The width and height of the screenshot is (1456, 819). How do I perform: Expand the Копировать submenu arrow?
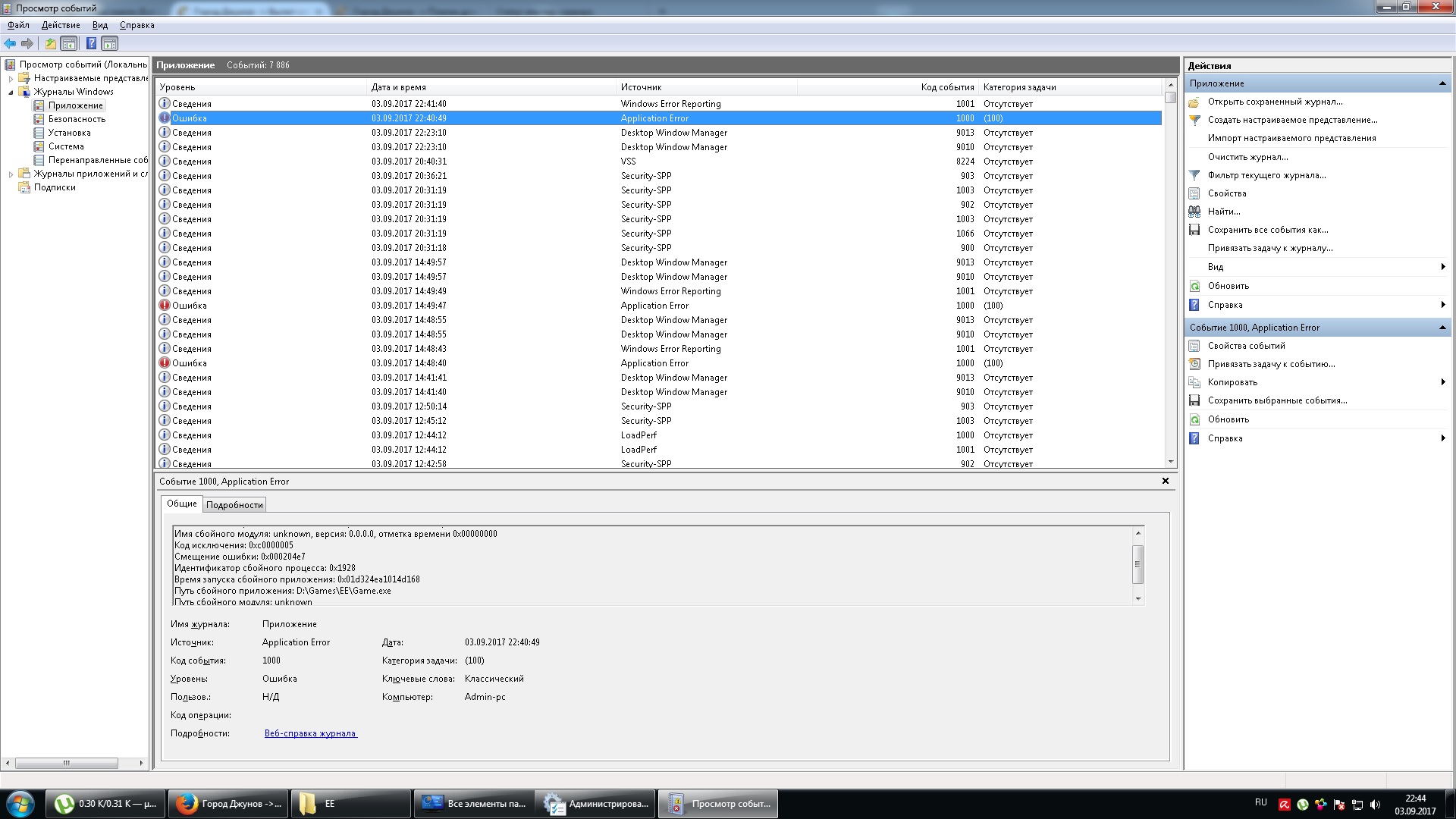click(1442, 382)
